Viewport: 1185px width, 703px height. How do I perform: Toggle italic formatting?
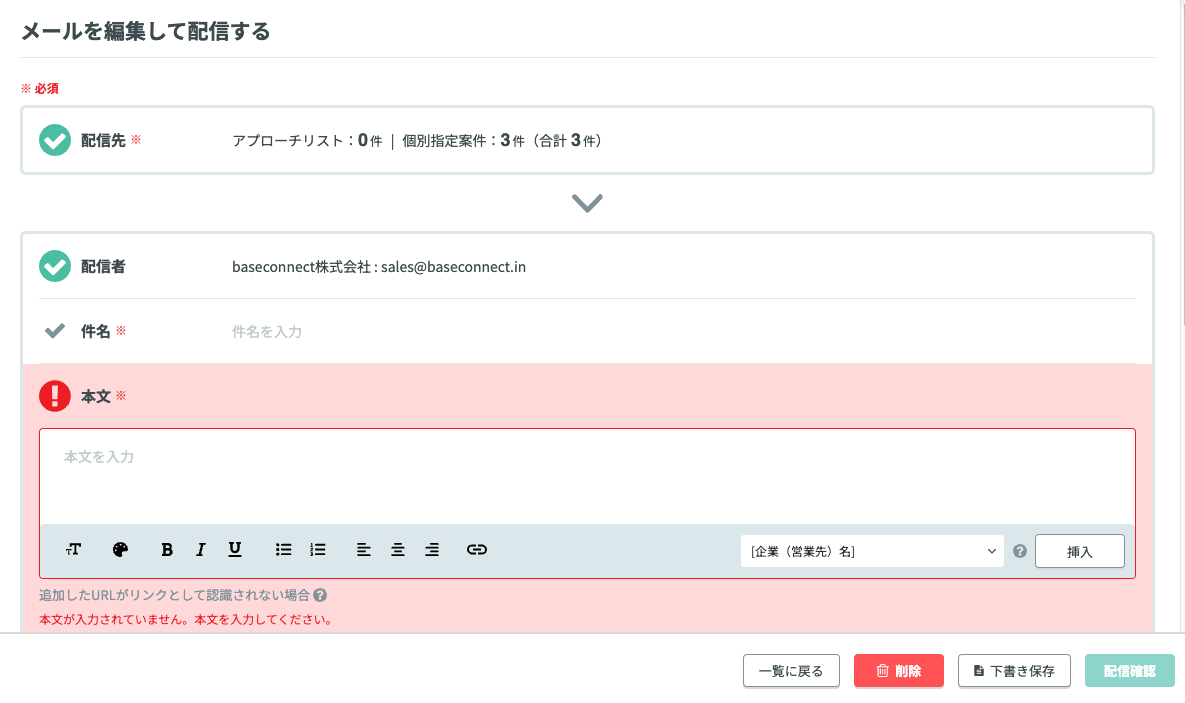click(200, 550)
